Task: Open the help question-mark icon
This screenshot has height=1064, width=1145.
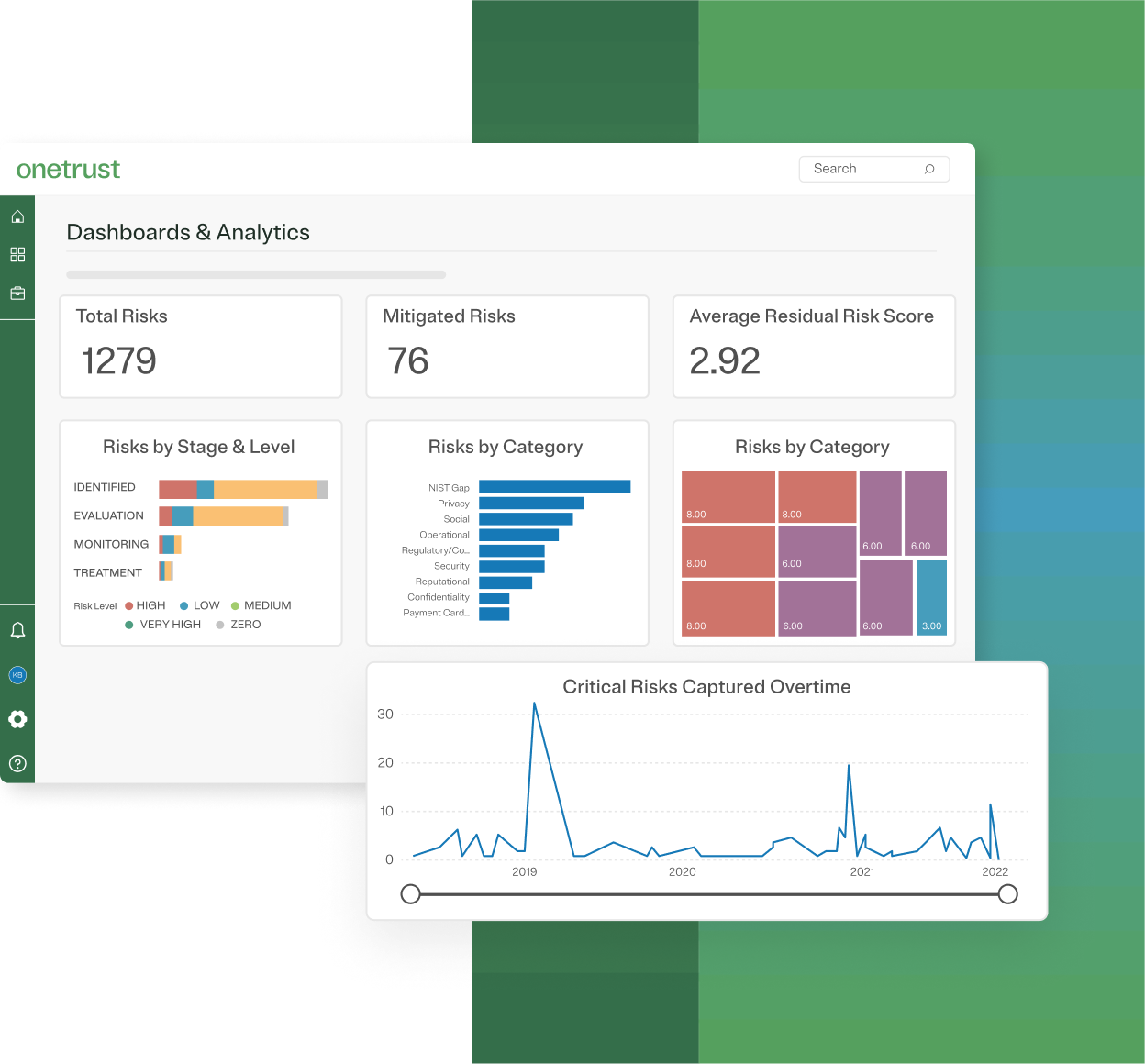Action: (x=17, y=763)
